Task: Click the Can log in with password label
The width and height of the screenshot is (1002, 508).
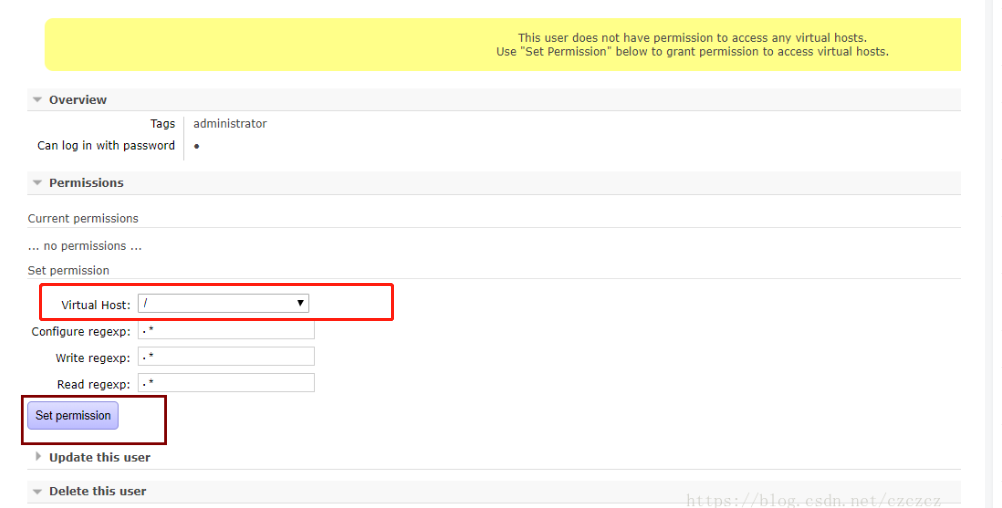Action: [x=105, y=146]
